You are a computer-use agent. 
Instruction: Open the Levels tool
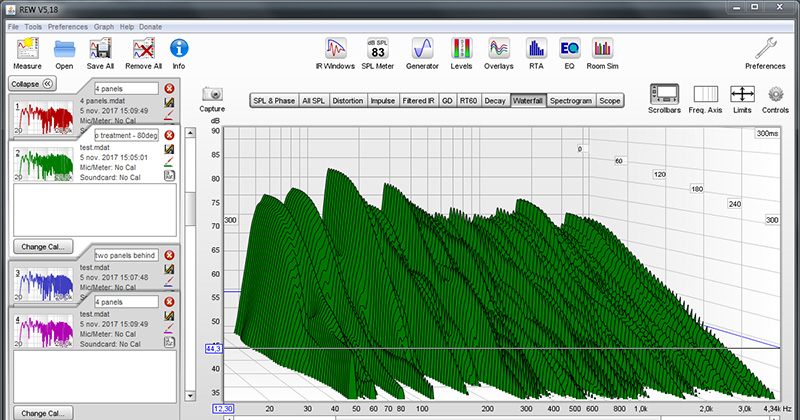click(461, 48)
